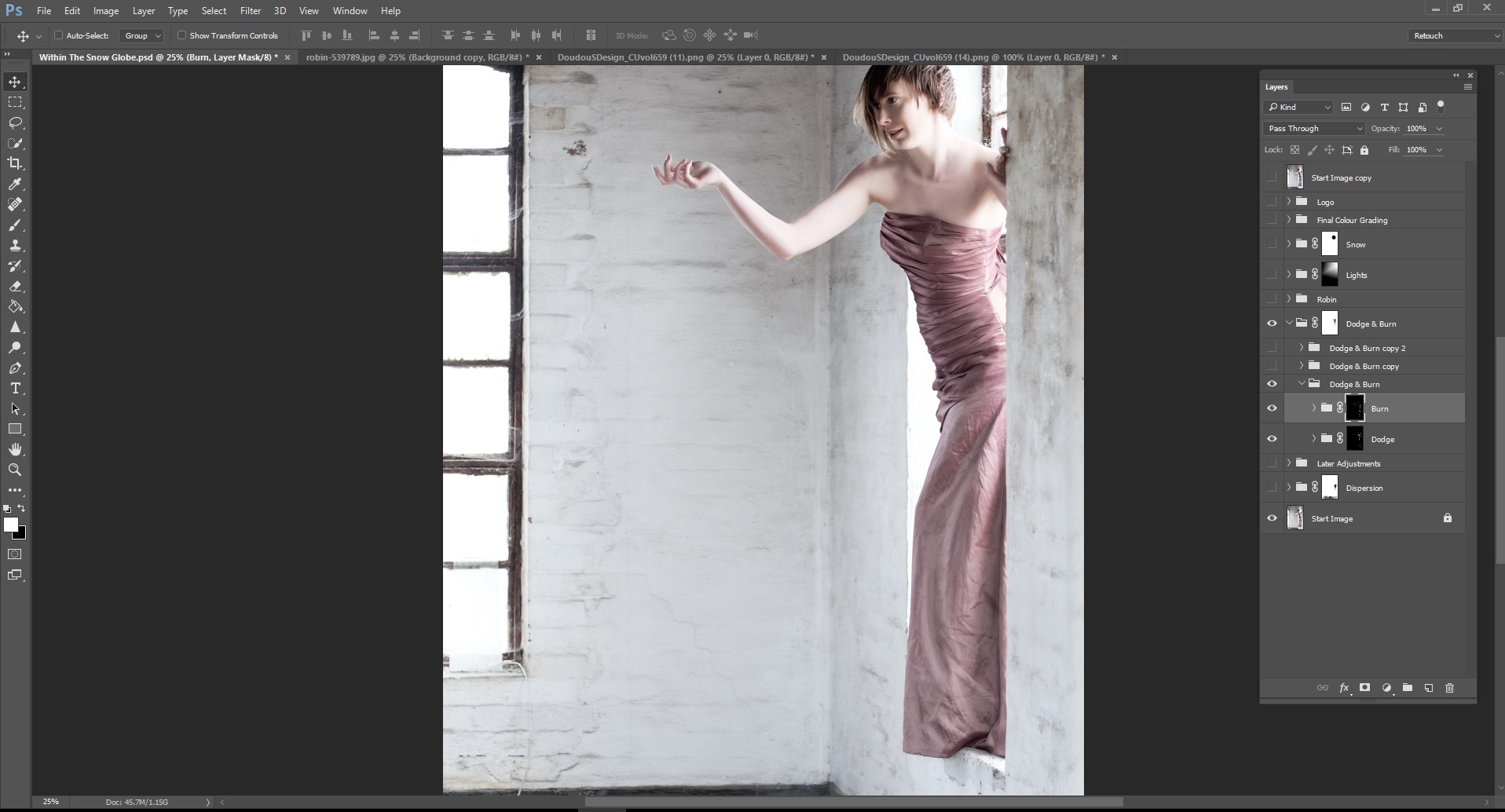Image resolution: width=1505 pixels, height=812 pixels.
Task: Select the Crop tool
Action: [15, 163]
